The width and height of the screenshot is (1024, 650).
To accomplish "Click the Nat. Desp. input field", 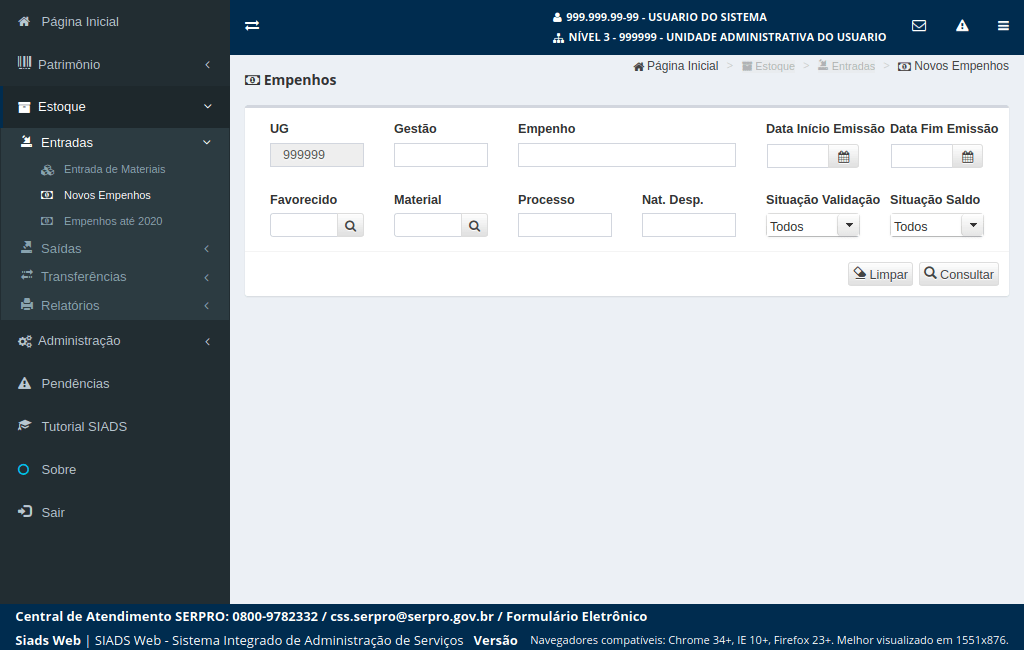I will tap(689, 225).
